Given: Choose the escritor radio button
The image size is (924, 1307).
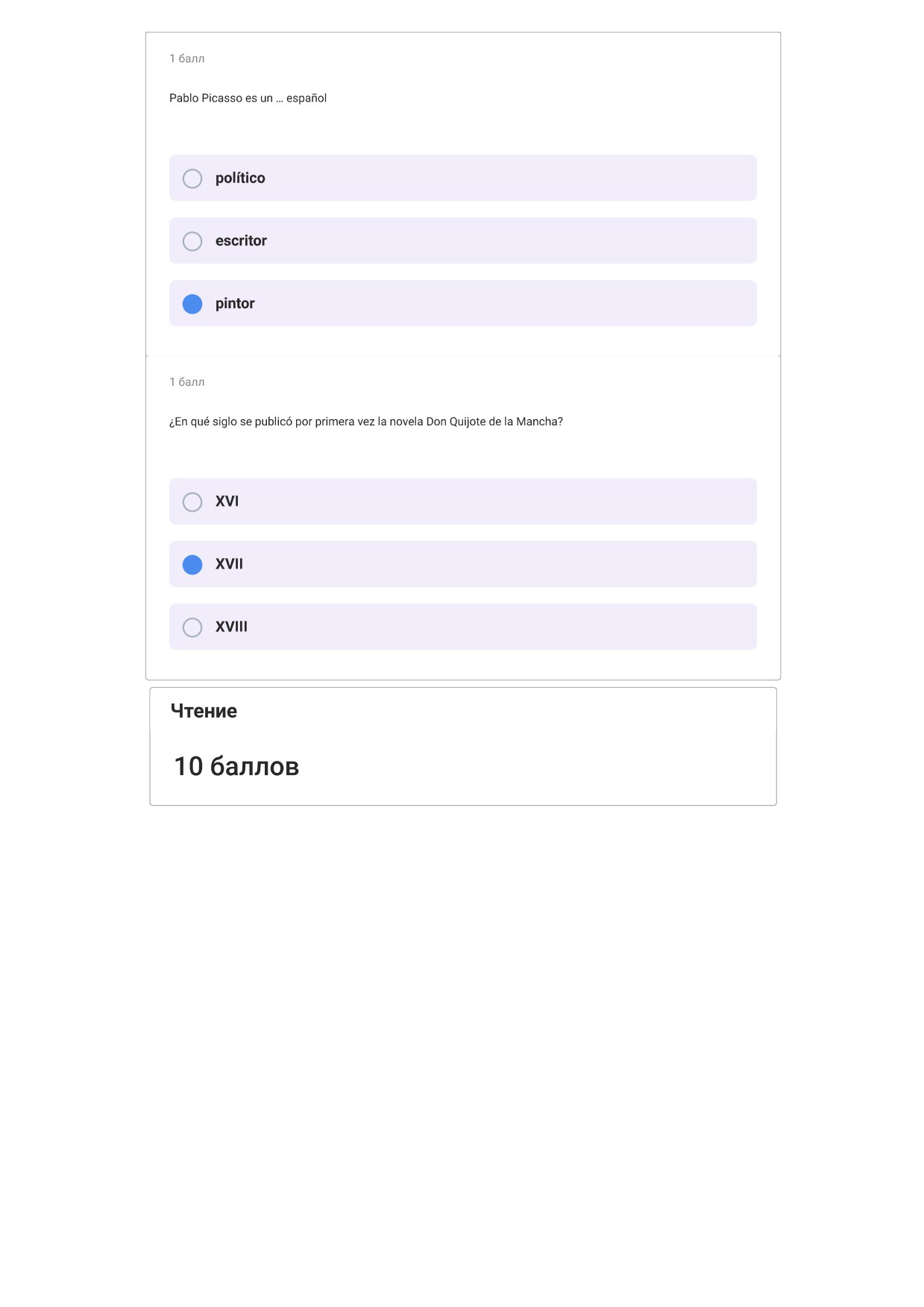Looking at the screenshot, I should pos(192,241).
